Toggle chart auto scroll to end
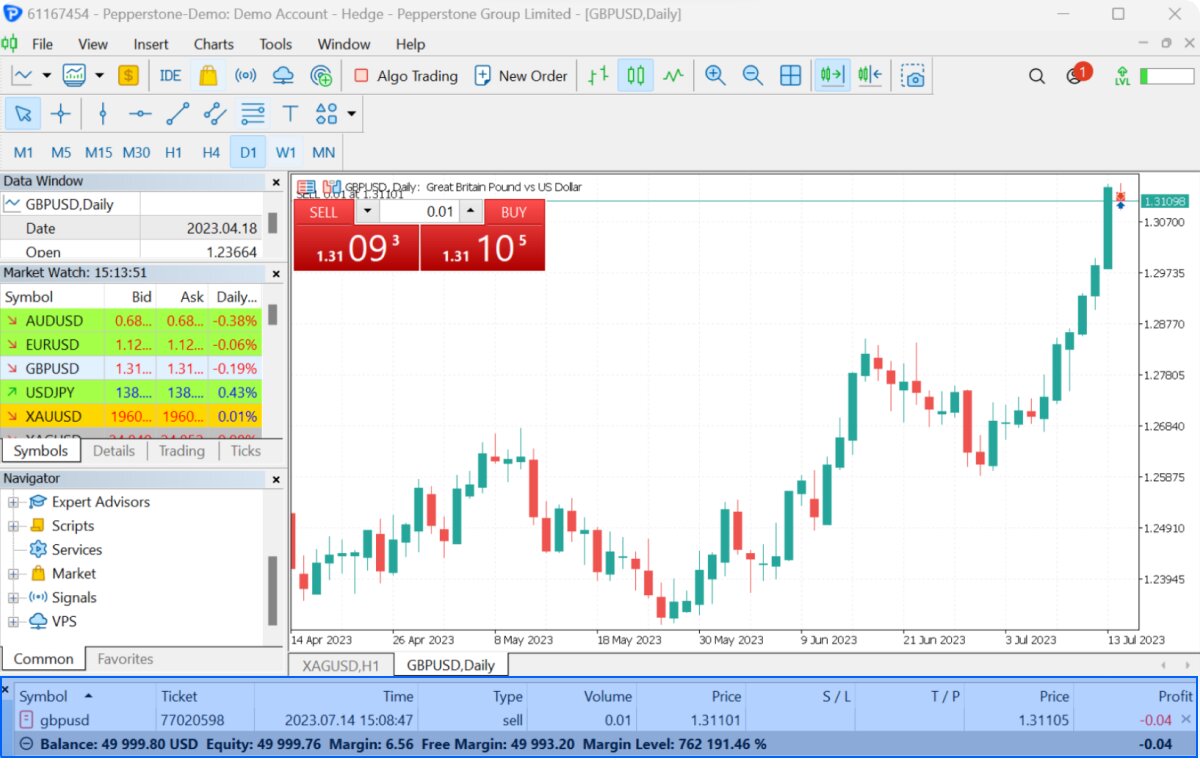1200x770 pixels. click(x=832, y=75)
